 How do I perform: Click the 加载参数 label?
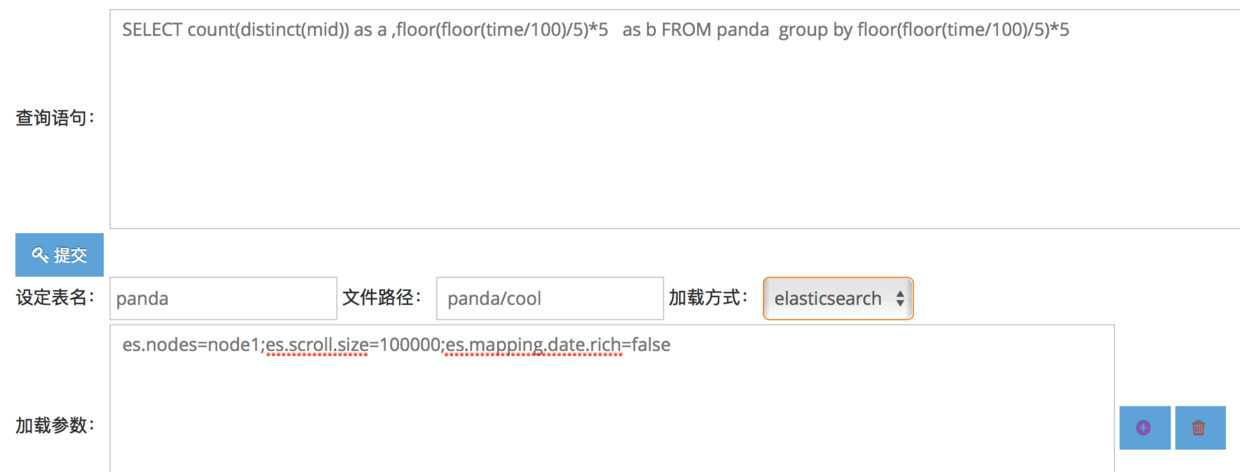[x=55, y=425]
